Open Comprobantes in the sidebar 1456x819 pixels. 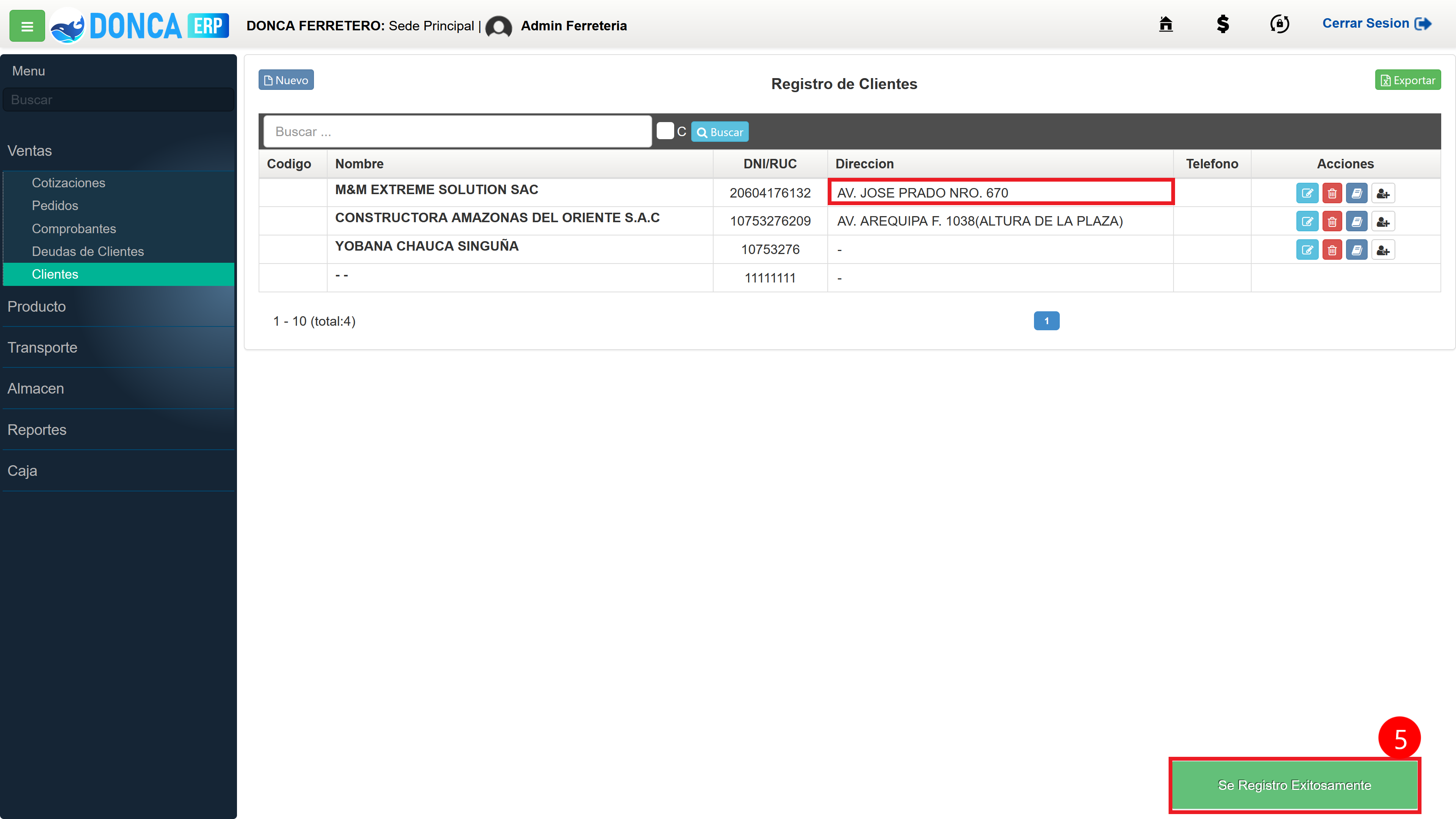74,229
